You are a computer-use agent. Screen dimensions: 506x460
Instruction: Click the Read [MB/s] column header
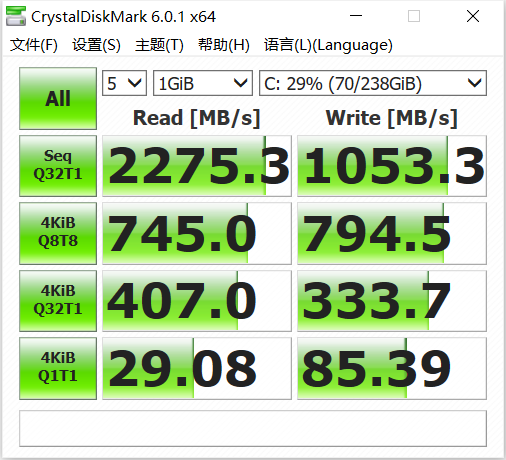(196, 118)
